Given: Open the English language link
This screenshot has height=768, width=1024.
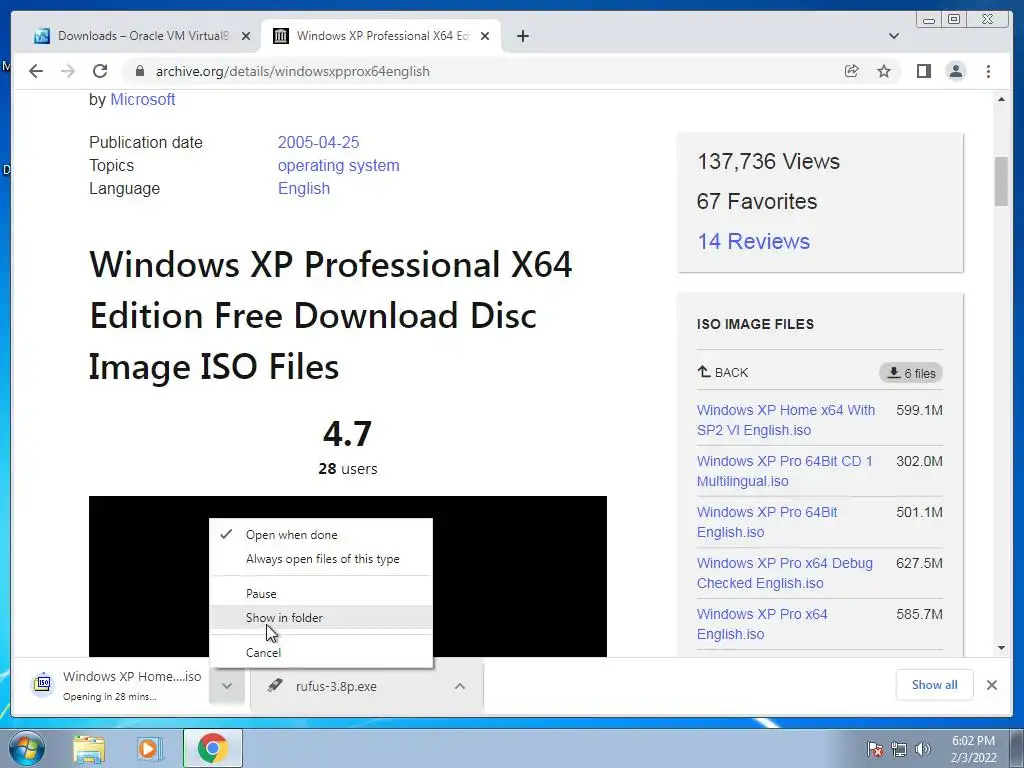Looking at the screenshot, I should [304, 188].
